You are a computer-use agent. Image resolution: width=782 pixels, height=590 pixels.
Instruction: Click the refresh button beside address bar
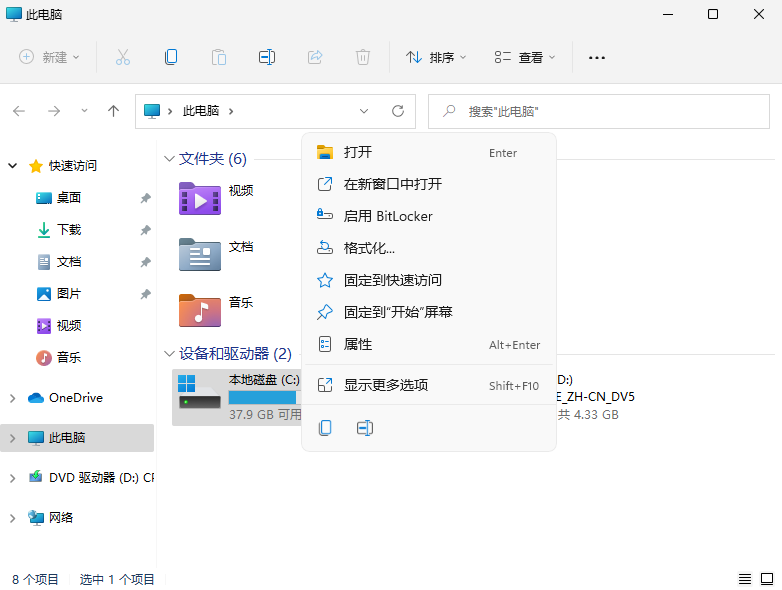click(397, 111)
